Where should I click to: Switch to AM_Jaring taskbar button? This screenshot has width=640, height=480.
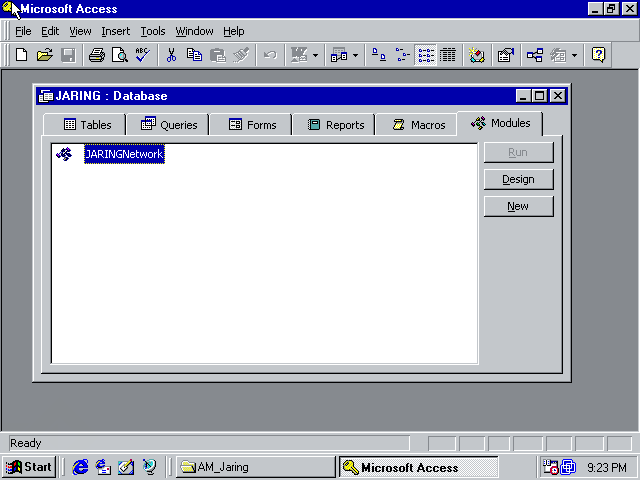pyautogui.click(x=256, y=467)
